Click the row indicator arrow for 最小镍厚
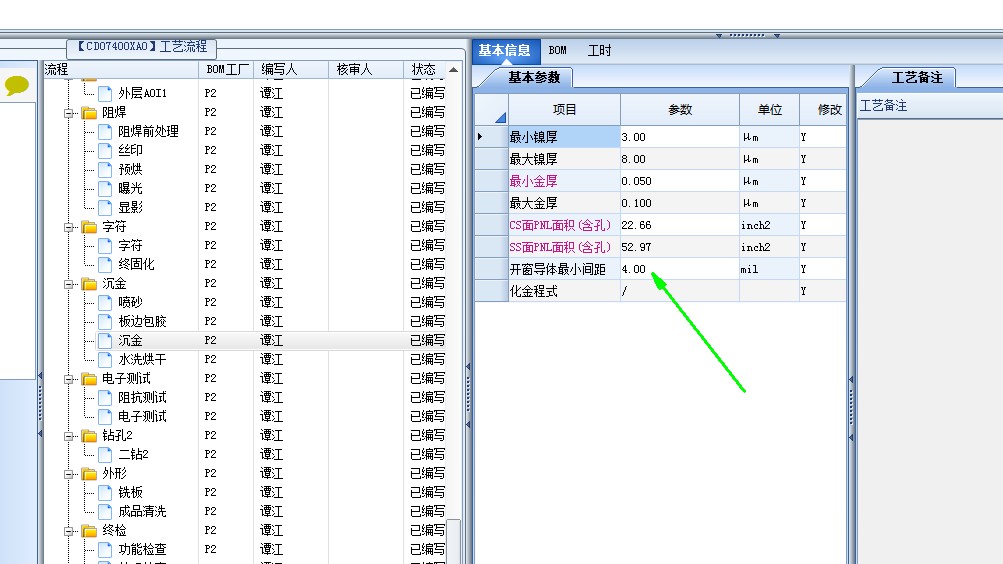The height and width of the screenshot is (564, 1003). coord(480,137)
